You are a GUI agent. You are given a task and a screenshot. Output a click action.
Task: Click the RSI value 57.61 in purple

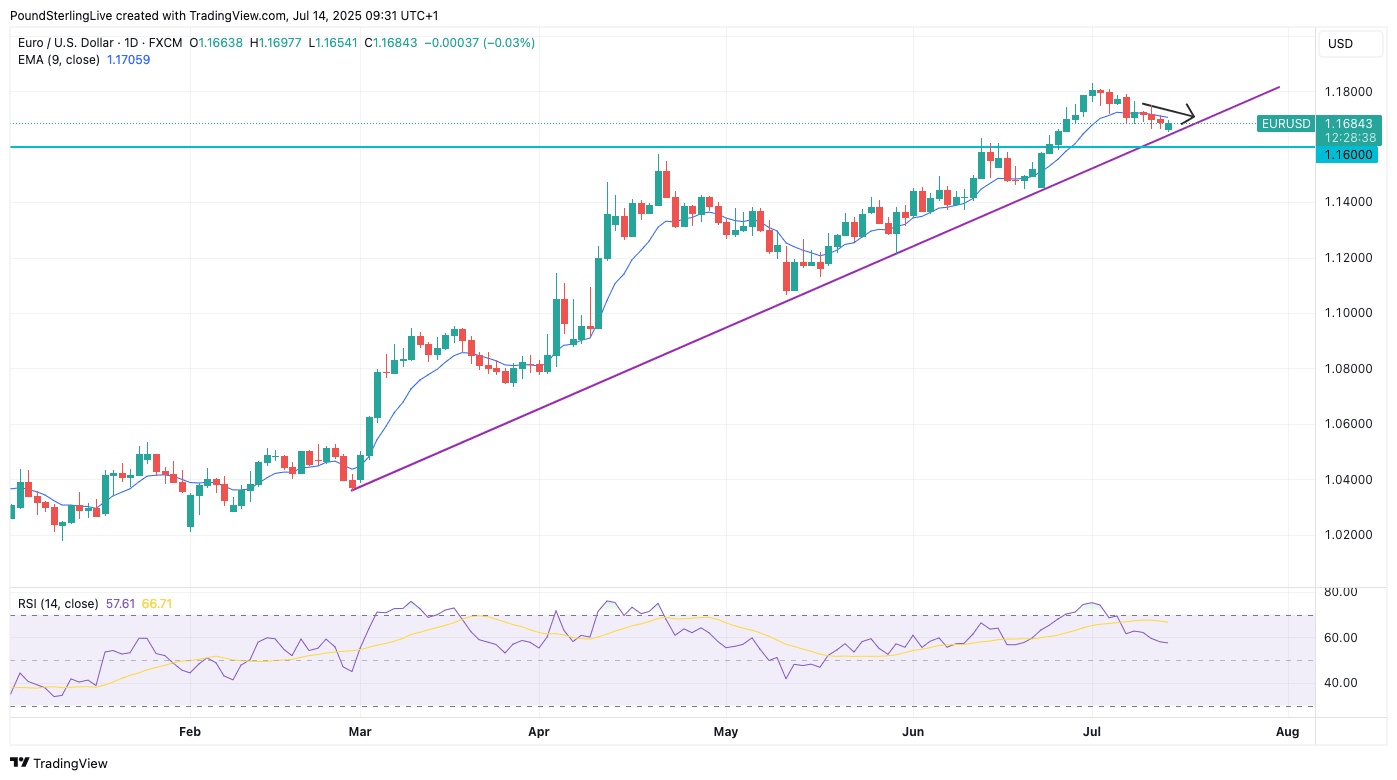120,604
